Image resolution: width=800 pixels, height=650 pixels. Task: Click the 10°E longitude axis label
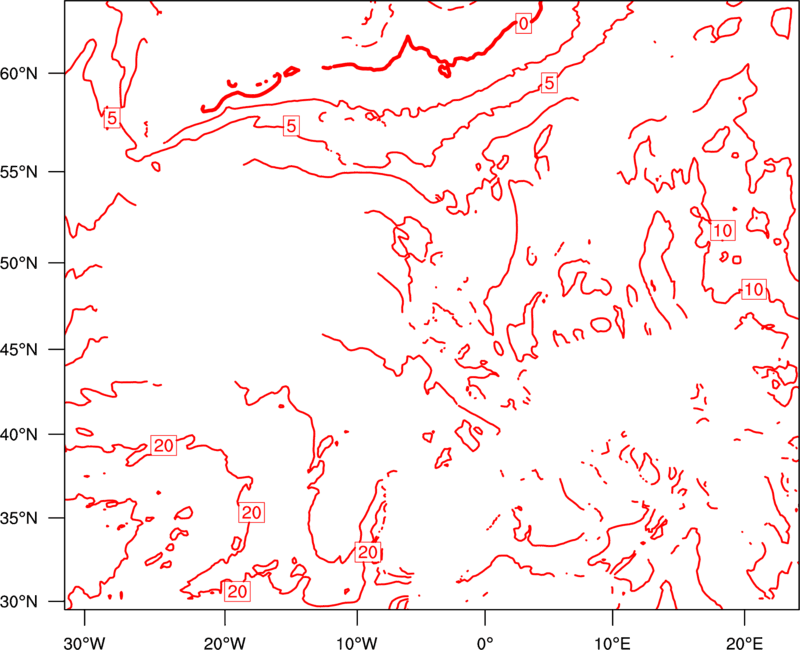click(612, 643)
